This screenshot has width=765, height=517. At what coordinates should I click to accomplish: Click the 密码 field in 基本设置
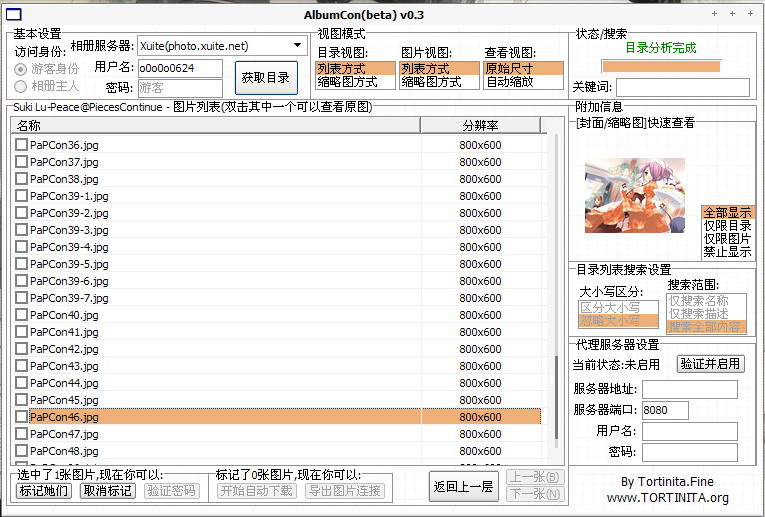tap(180, 88)
